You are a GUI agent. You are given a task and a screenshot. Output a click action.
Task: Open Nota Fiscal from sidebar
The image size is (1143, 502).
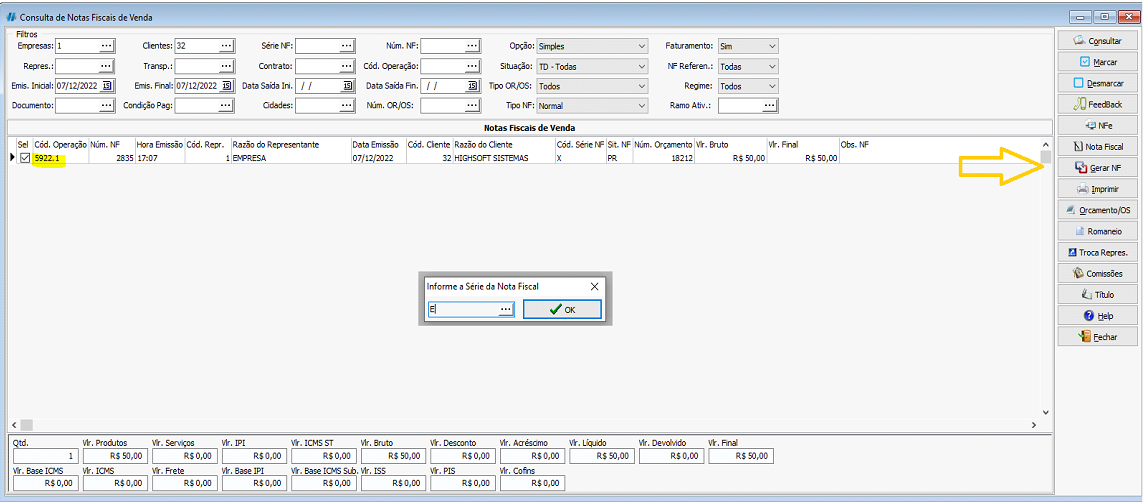click(x=1097, y=147)
